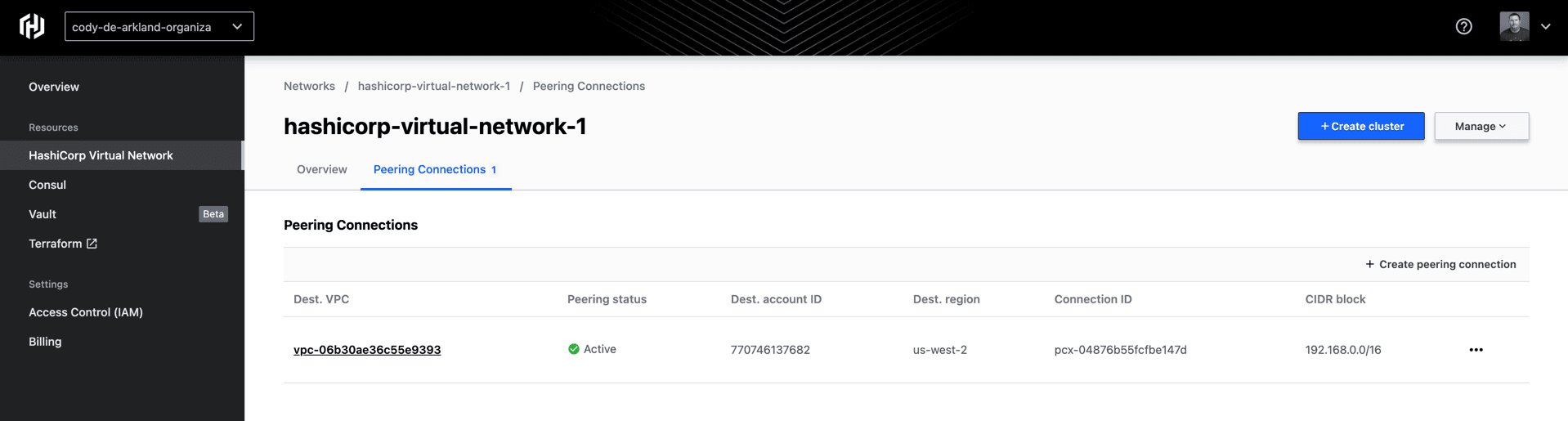Navigate to Access Control (IAM)
The width and height of the screenshot is (1568, 421).
86,312
